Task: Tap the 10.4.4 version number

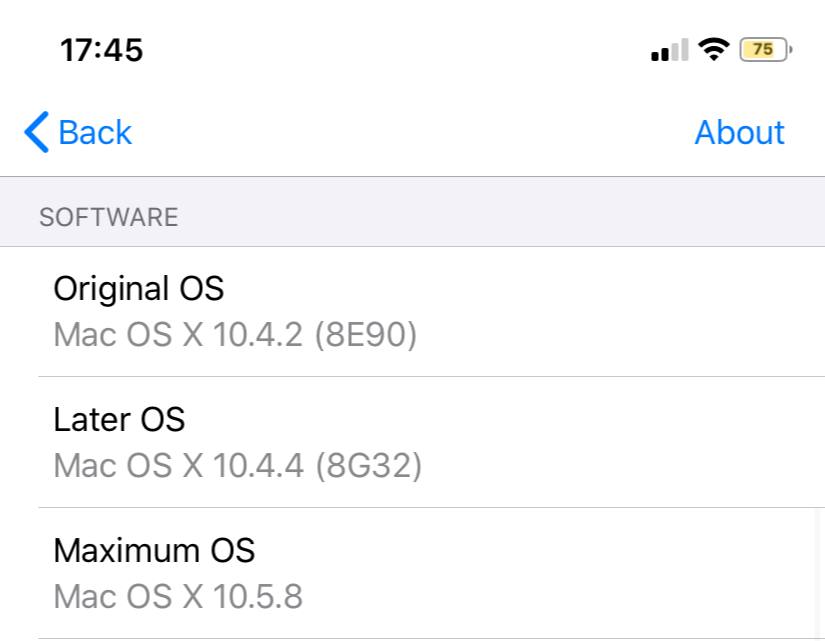Action: coord(258,465)
